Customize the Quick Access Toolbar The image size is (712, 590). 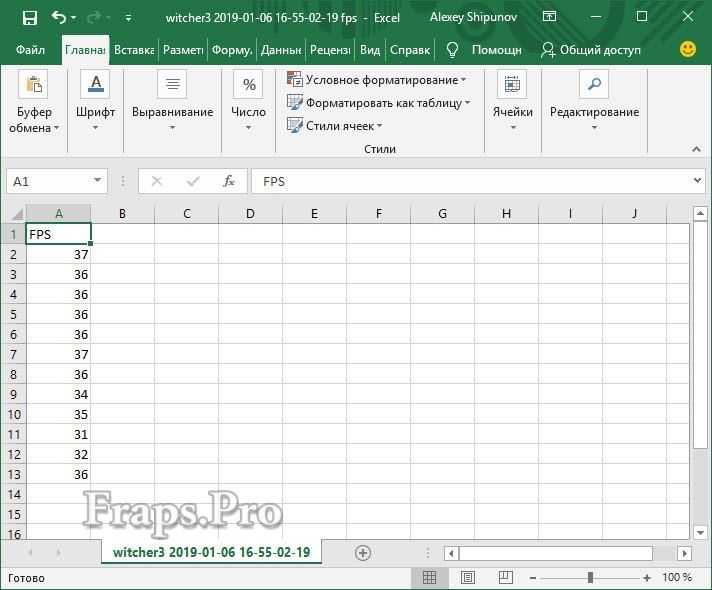pyautogui.click(x=128, y=18)
